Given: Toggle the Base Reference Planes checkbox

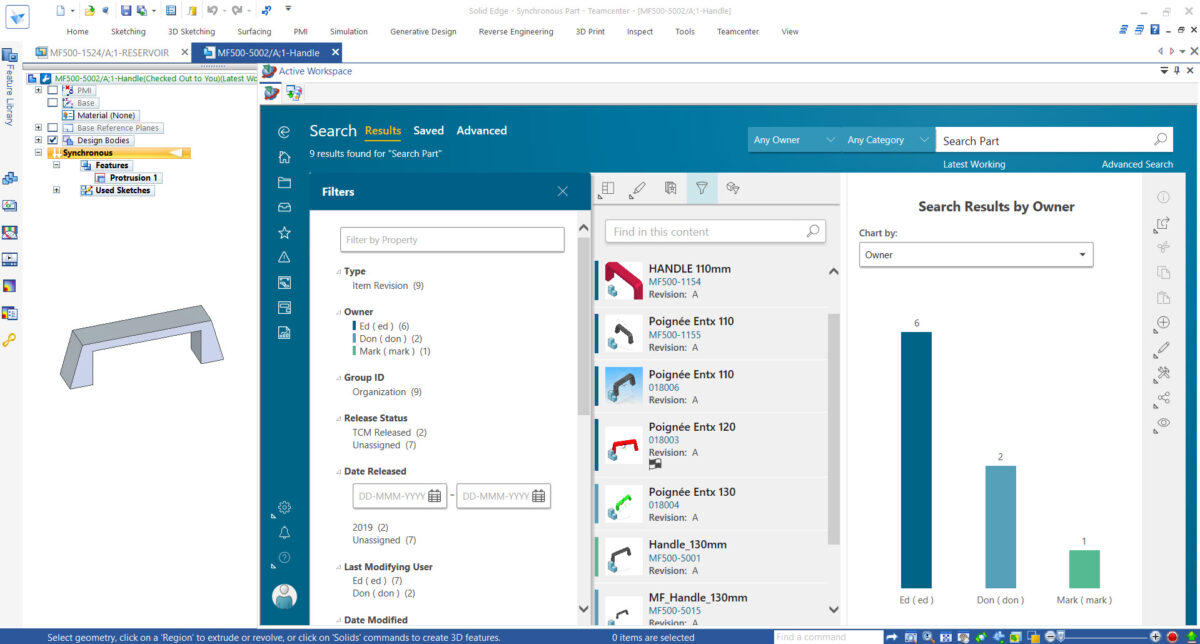Looking at the screenshot, I should [x=53, y=128].
